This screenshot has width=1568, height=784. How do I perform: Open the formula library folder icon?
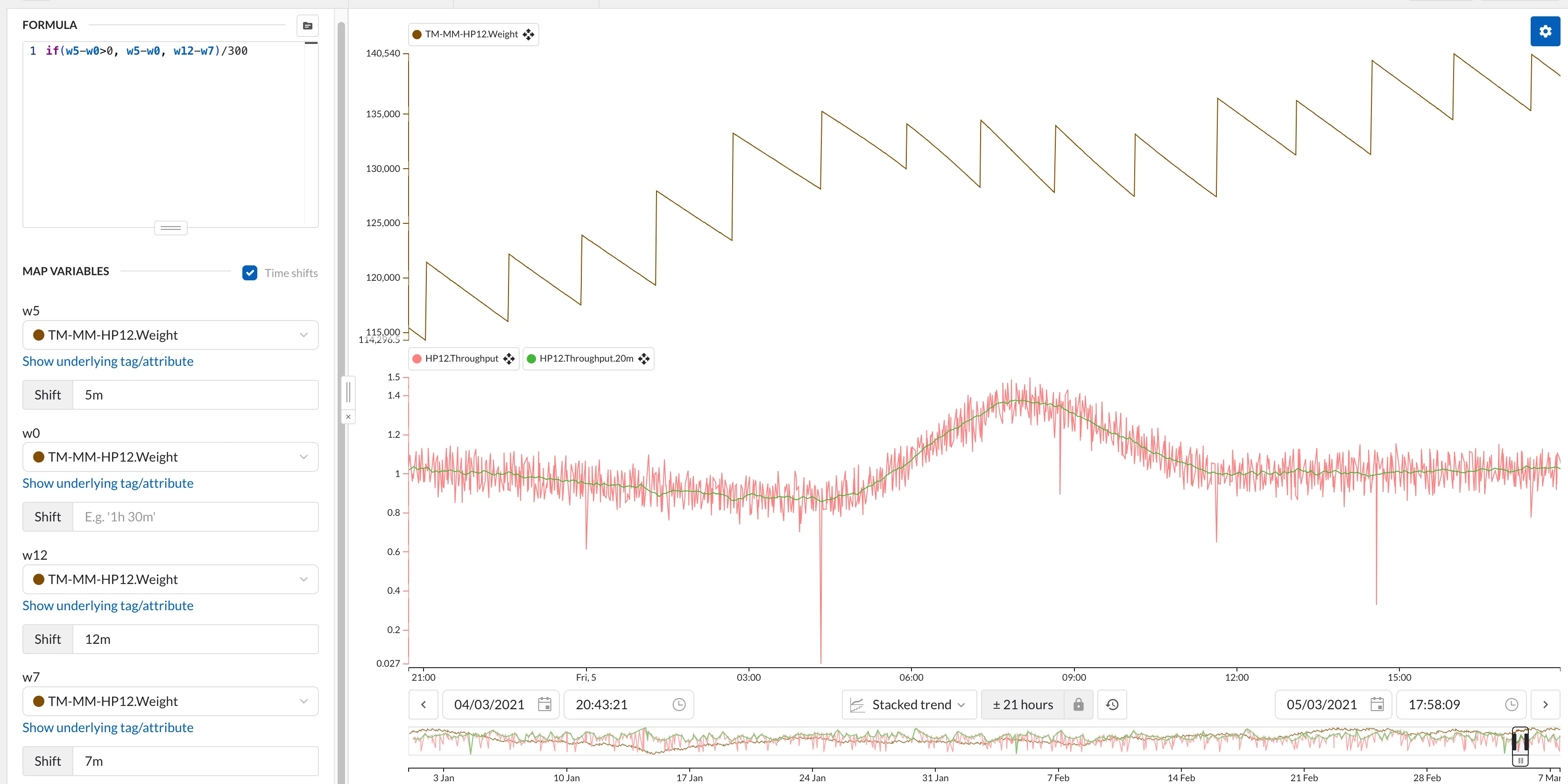click(307, 26)
